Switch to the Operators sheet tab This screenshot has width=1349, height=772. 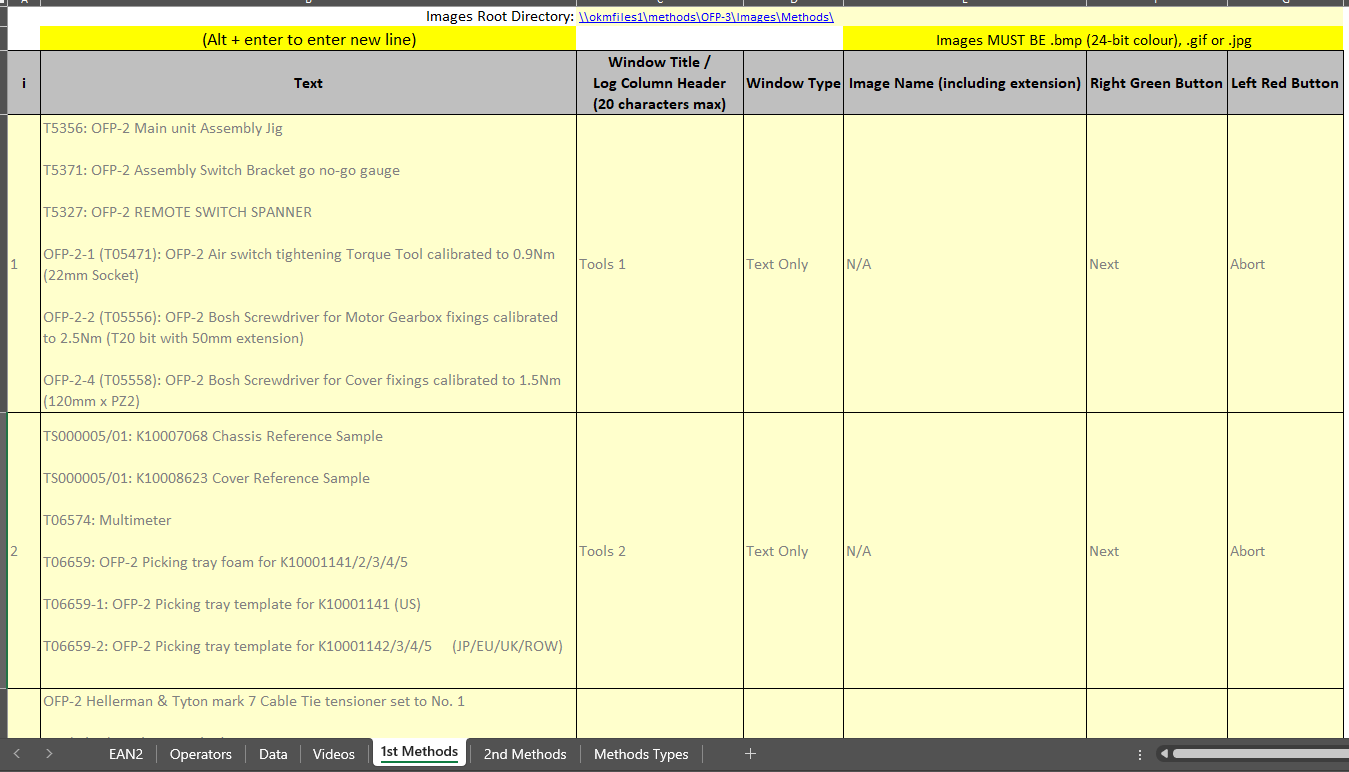click(x=200, y=754)
